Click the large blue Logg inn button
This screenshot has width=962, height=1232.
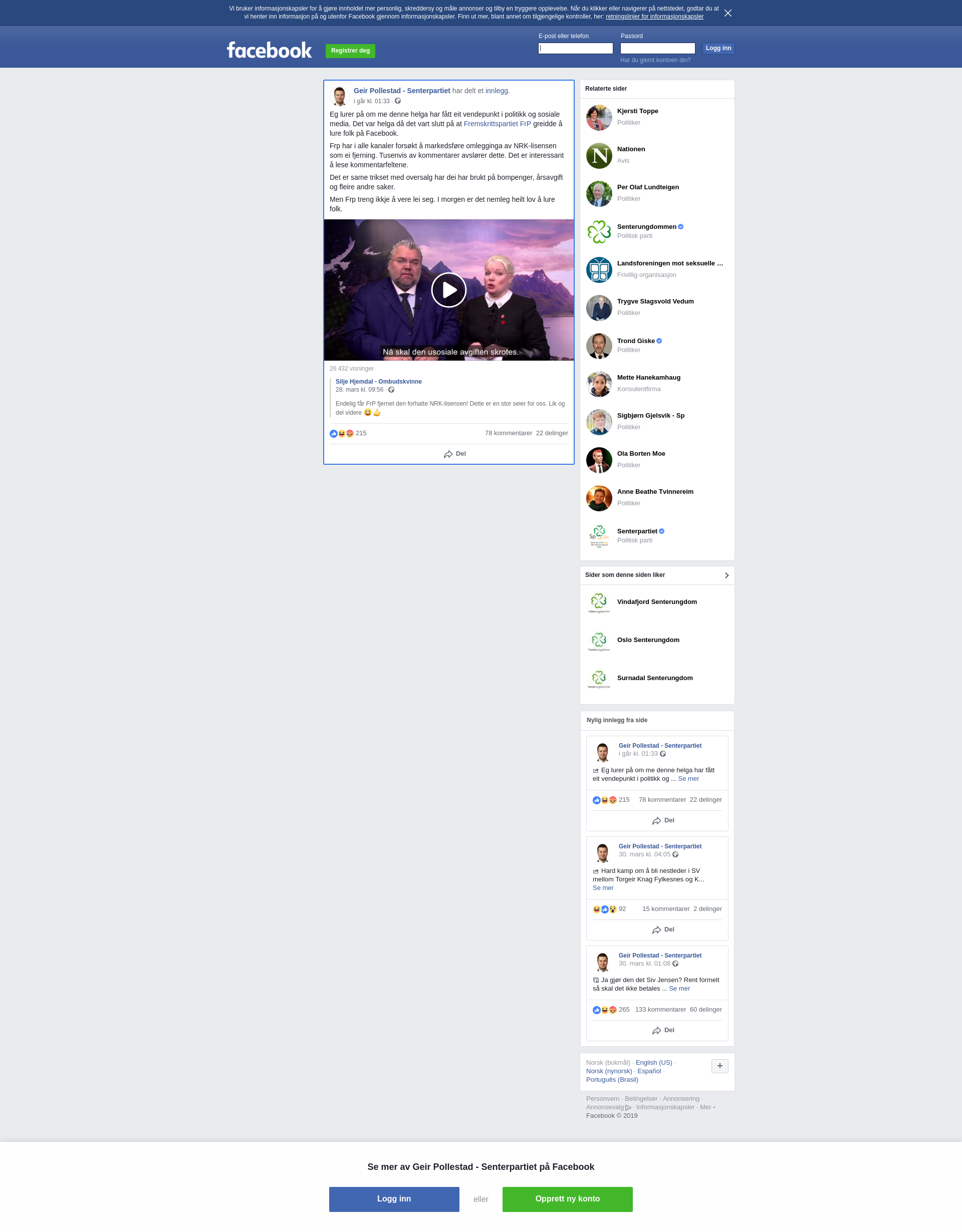click(x=394, y=1199)
